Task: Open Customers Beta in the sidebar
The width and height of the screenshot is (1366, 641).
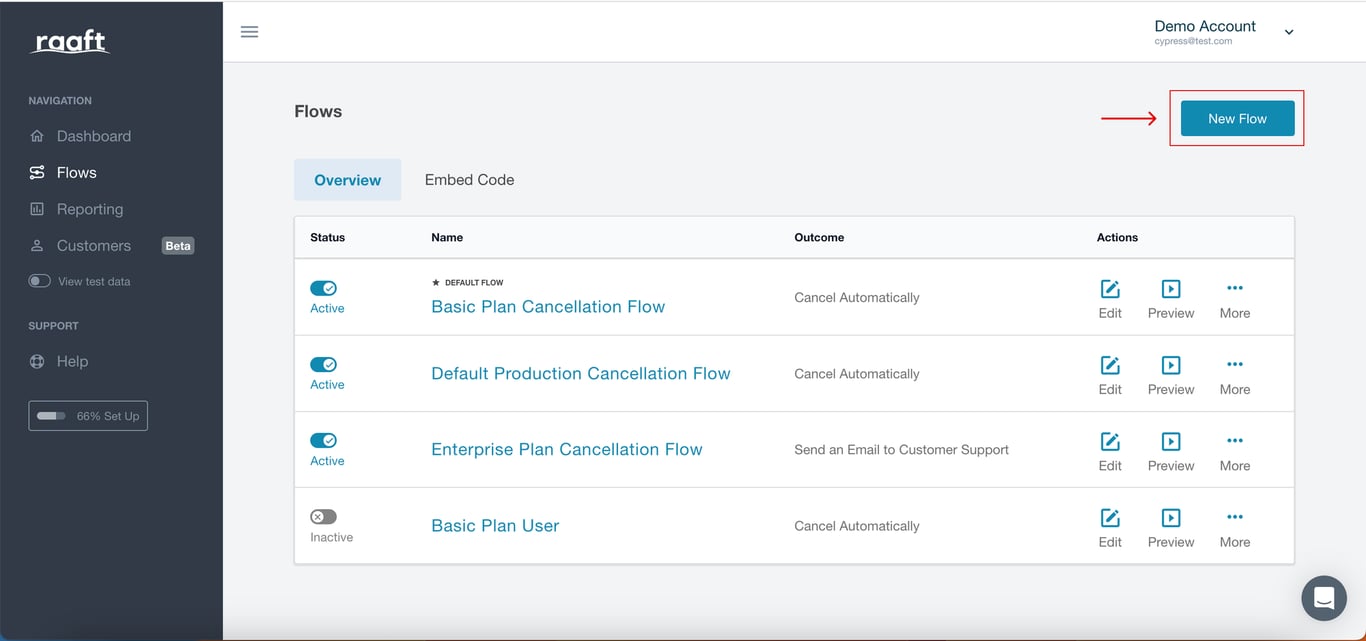Action: pyautogui.click(x=93, y=246)
